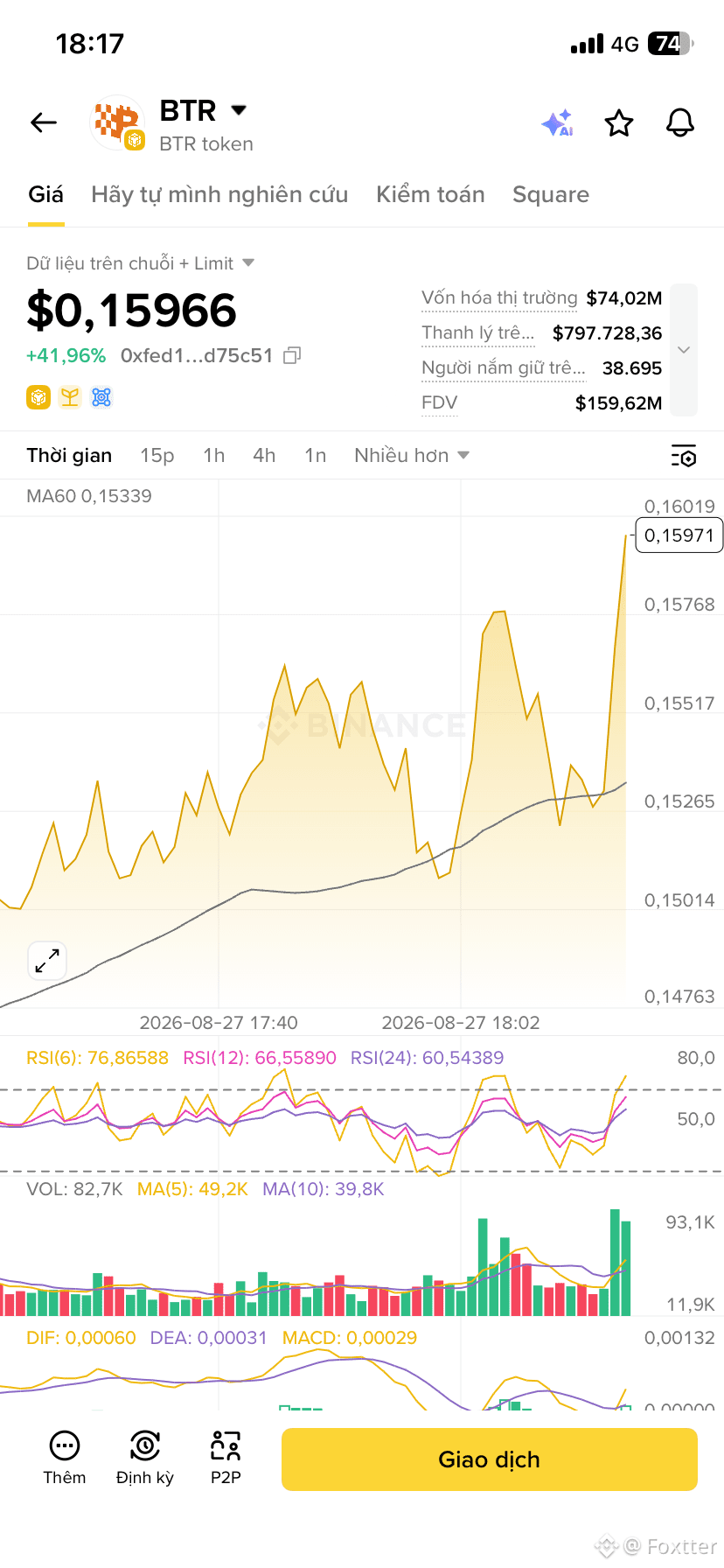
Task: Tap the $0,15966 price
Action: [132, 311]
